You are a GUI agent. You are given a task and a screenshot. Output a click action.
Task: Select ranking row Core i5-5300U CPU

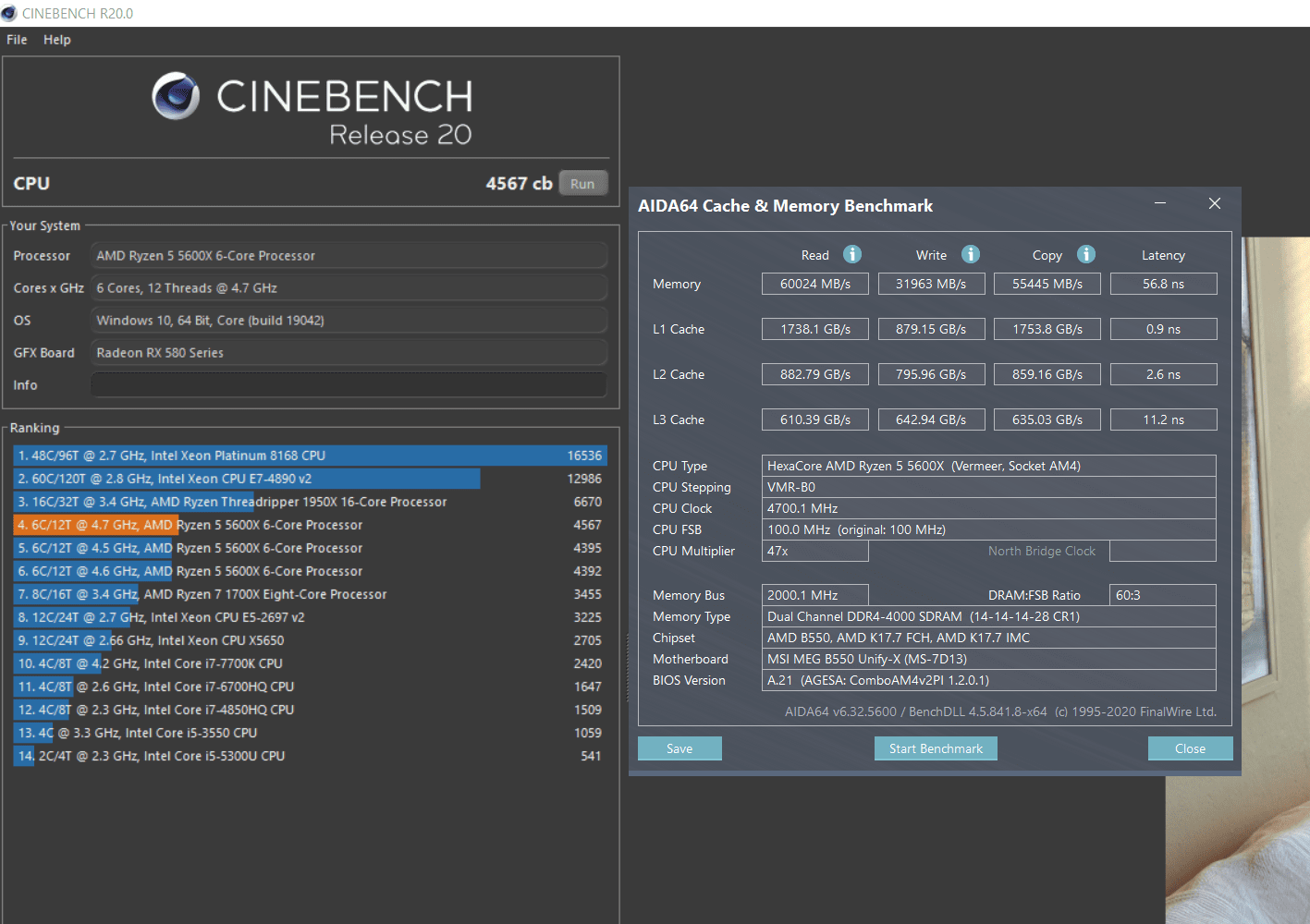click(x=310, y=756)
